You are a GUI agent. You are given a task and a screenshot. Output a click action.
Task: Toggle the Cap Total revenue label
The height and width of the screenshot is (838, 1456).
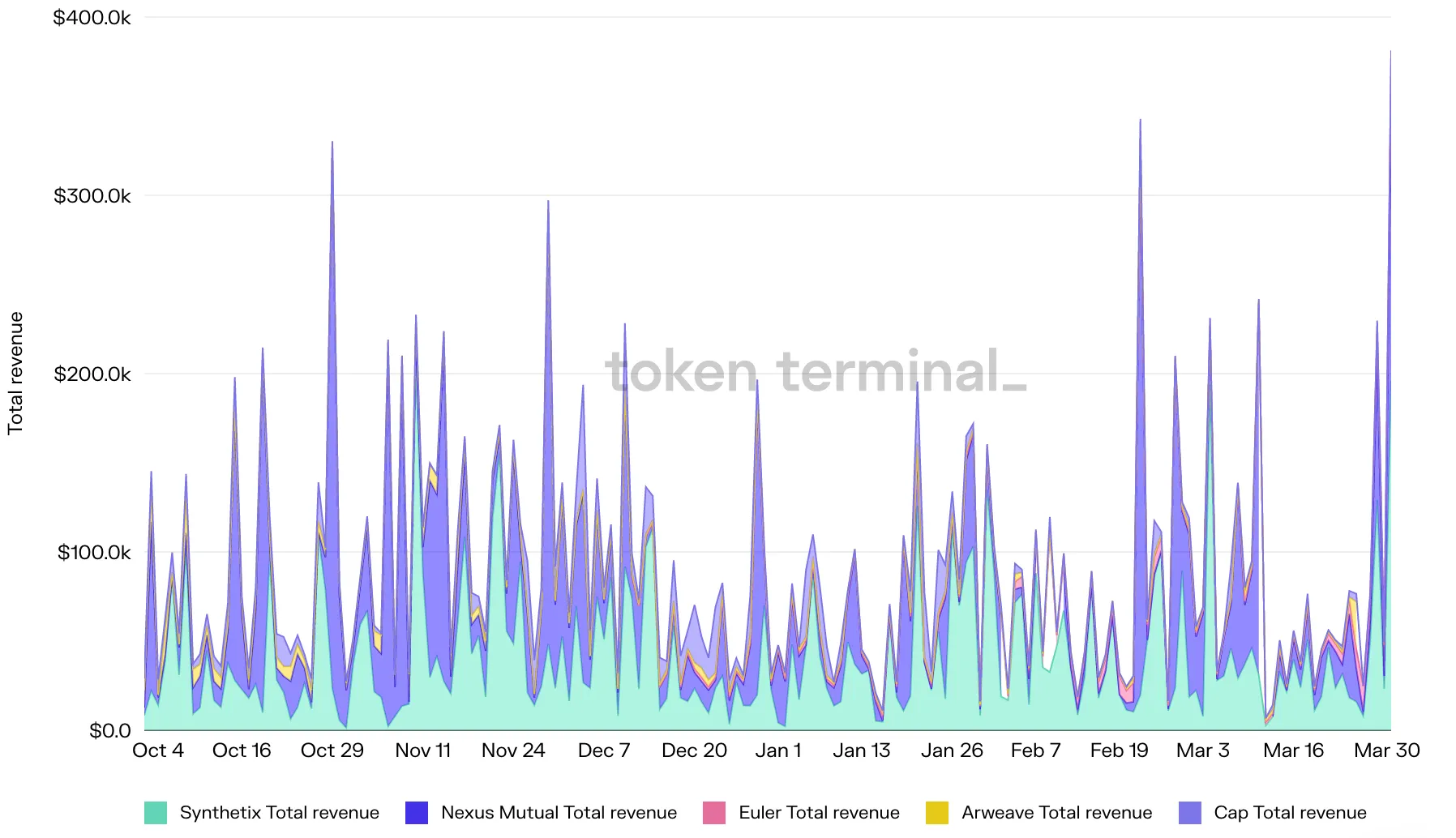[1290, 812]
